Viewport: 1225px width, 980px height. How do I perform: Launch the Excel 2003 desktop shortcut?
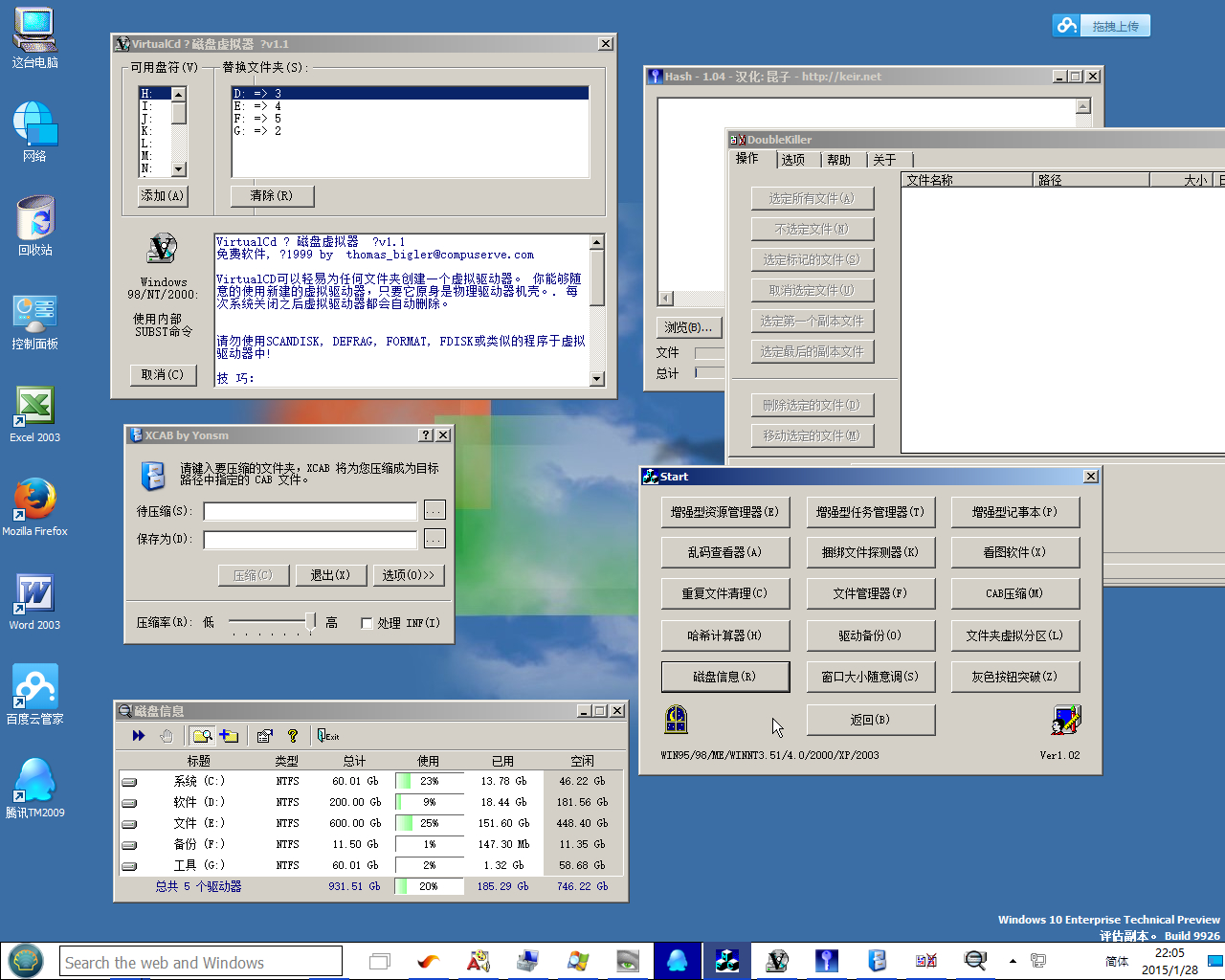(x=35, y=413)
